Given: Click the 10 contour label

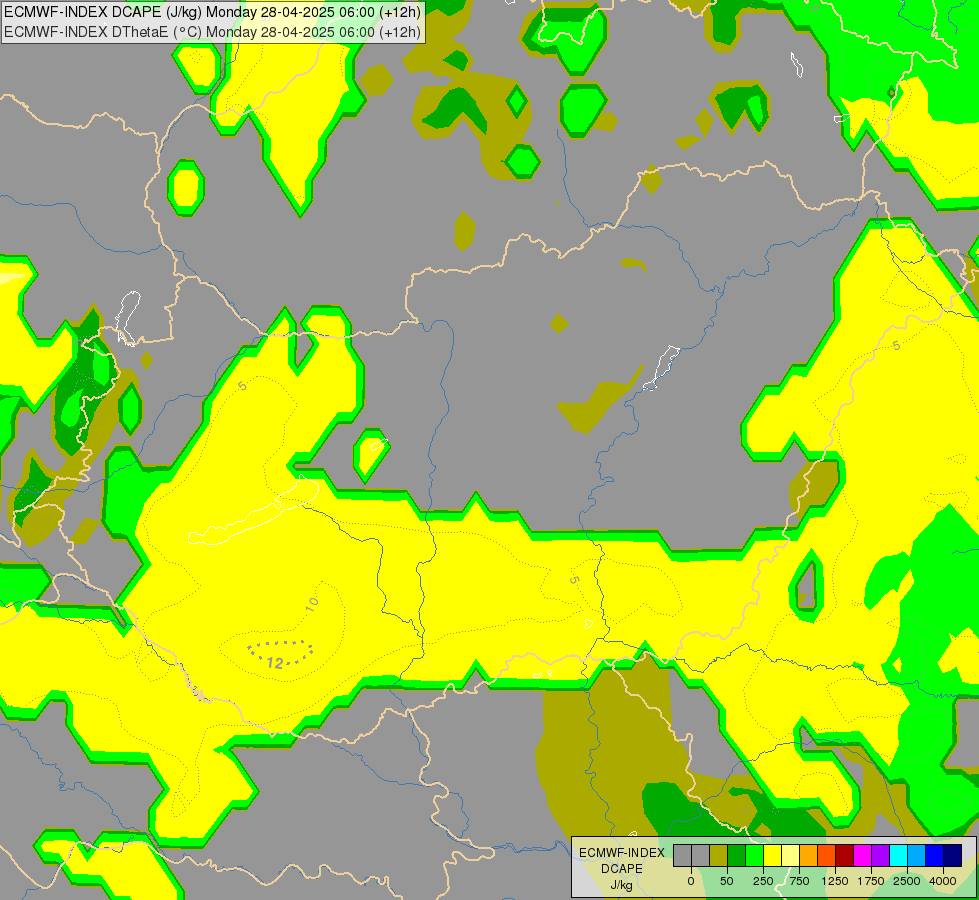Looking at the screenshot, I should pyautogui.click(x=312, y=603).
